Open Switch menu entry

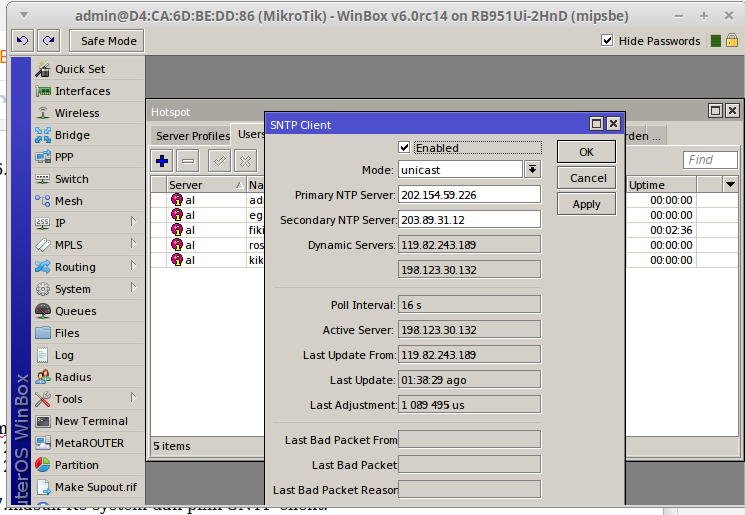pos(89,179)
